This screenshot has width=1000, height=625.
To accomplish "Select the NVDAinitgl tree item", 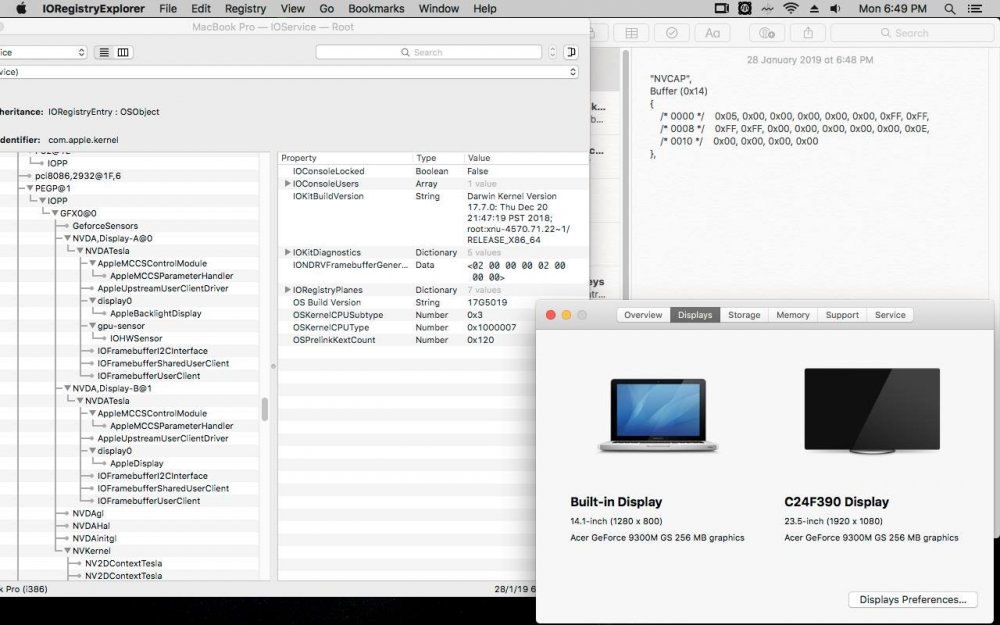I will (94, 538).
